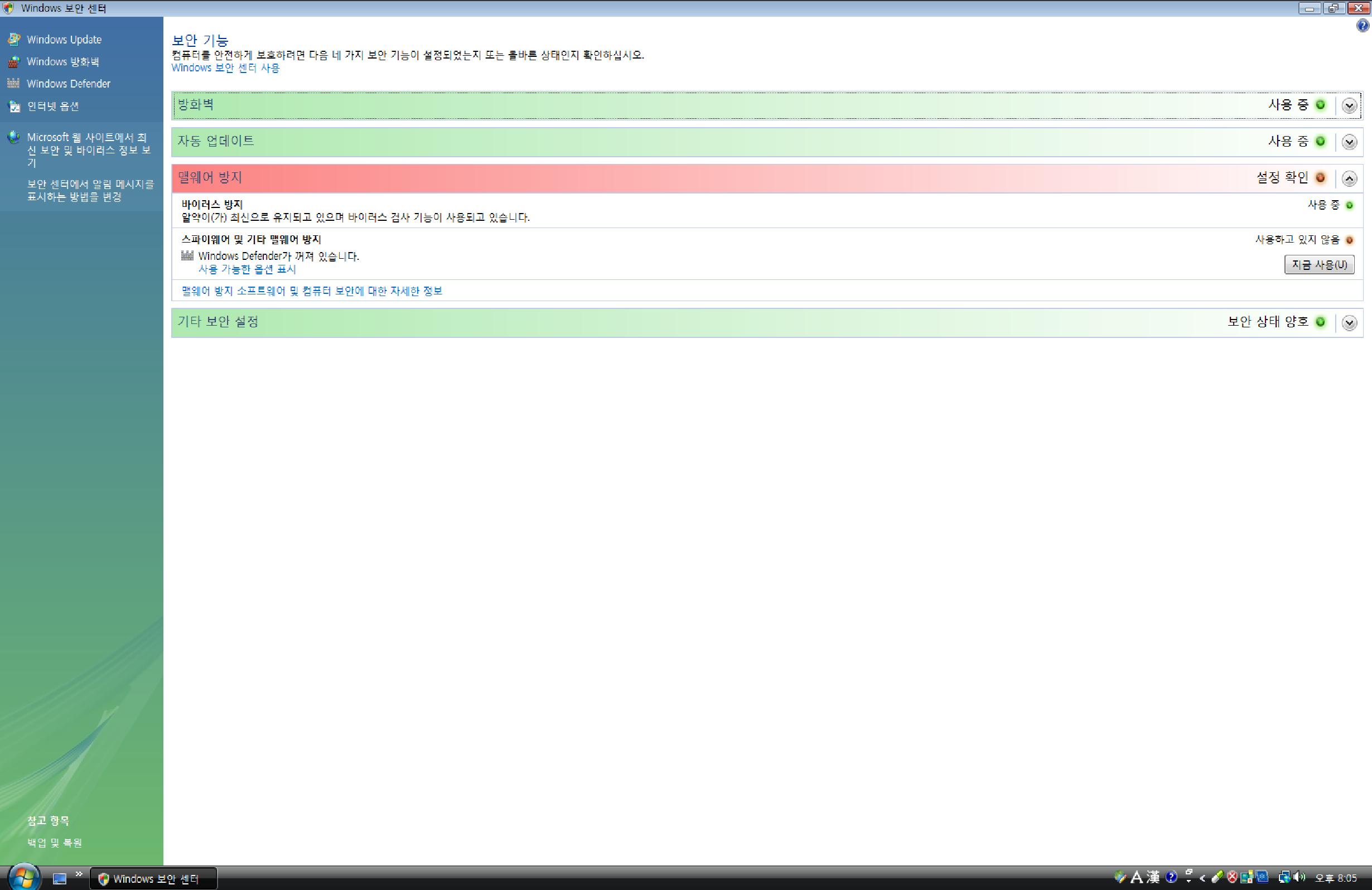This screenshot has width=1372, height=890.
Task: Click the red security alert shield tray icon
Action: [x=1233, y=877]
